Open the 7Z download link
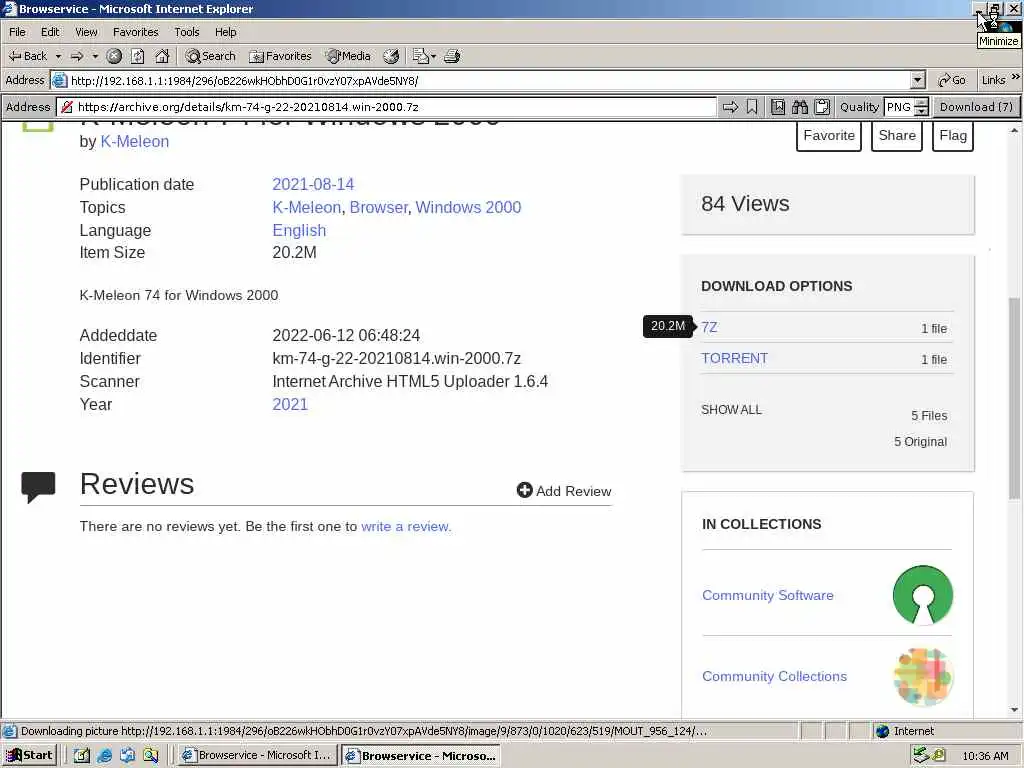This screenshot has height=768, width=1024. click(x=709, y=327)
